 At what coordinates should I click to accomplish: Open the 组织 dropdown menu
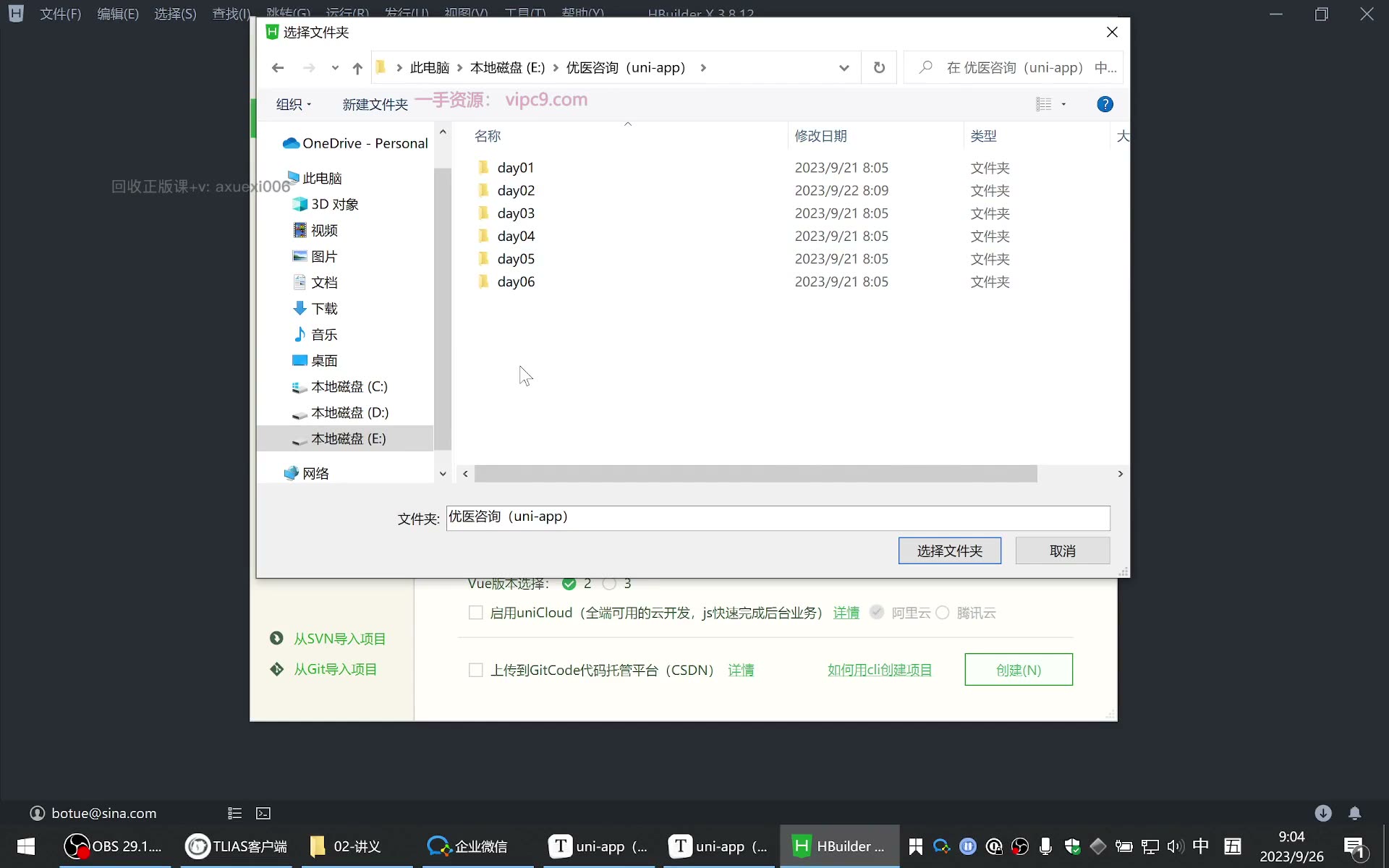(x=294, y=104)
